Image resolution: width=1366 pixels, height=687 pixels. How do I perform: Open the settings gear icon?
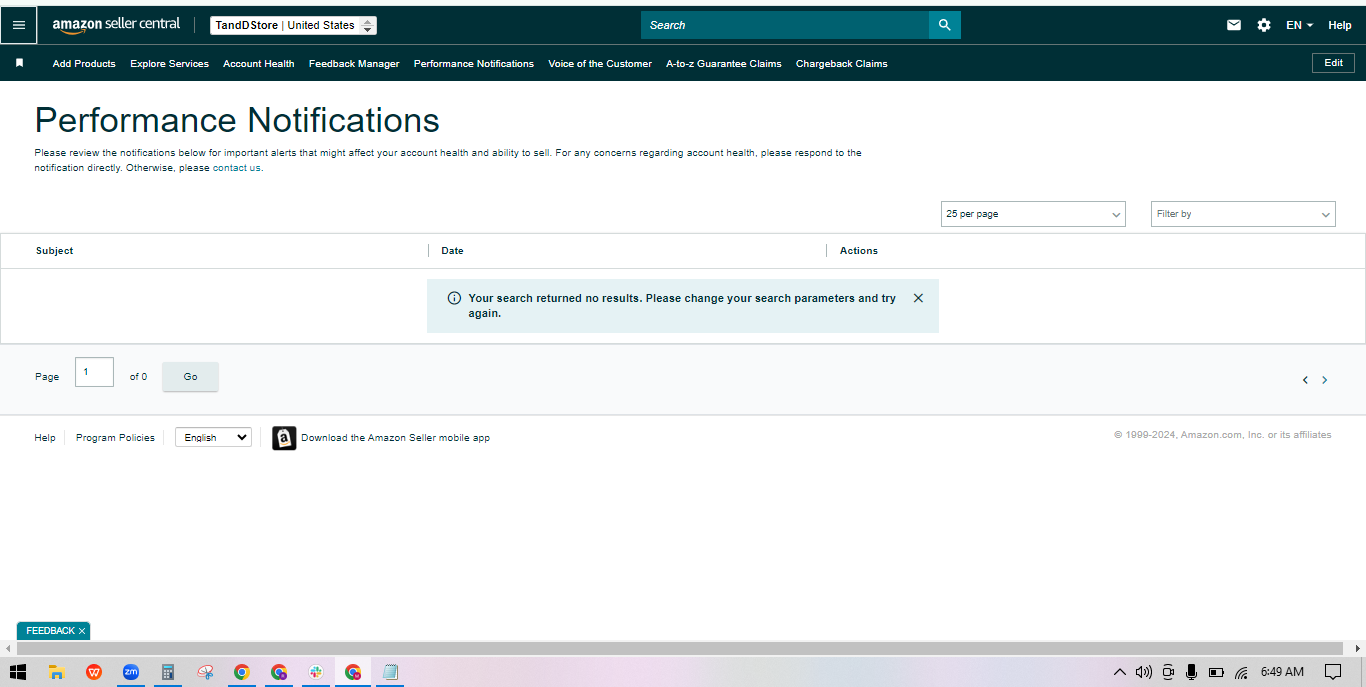(x=1264, y=25)
